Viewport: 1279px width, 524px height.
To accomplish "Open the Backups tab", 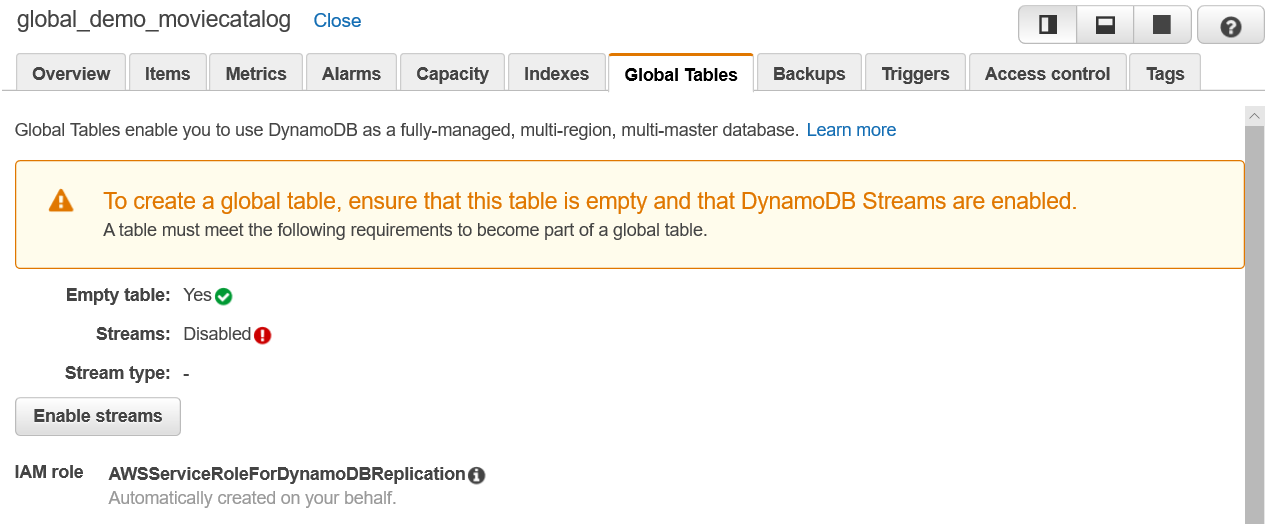I will pos(809,74).
